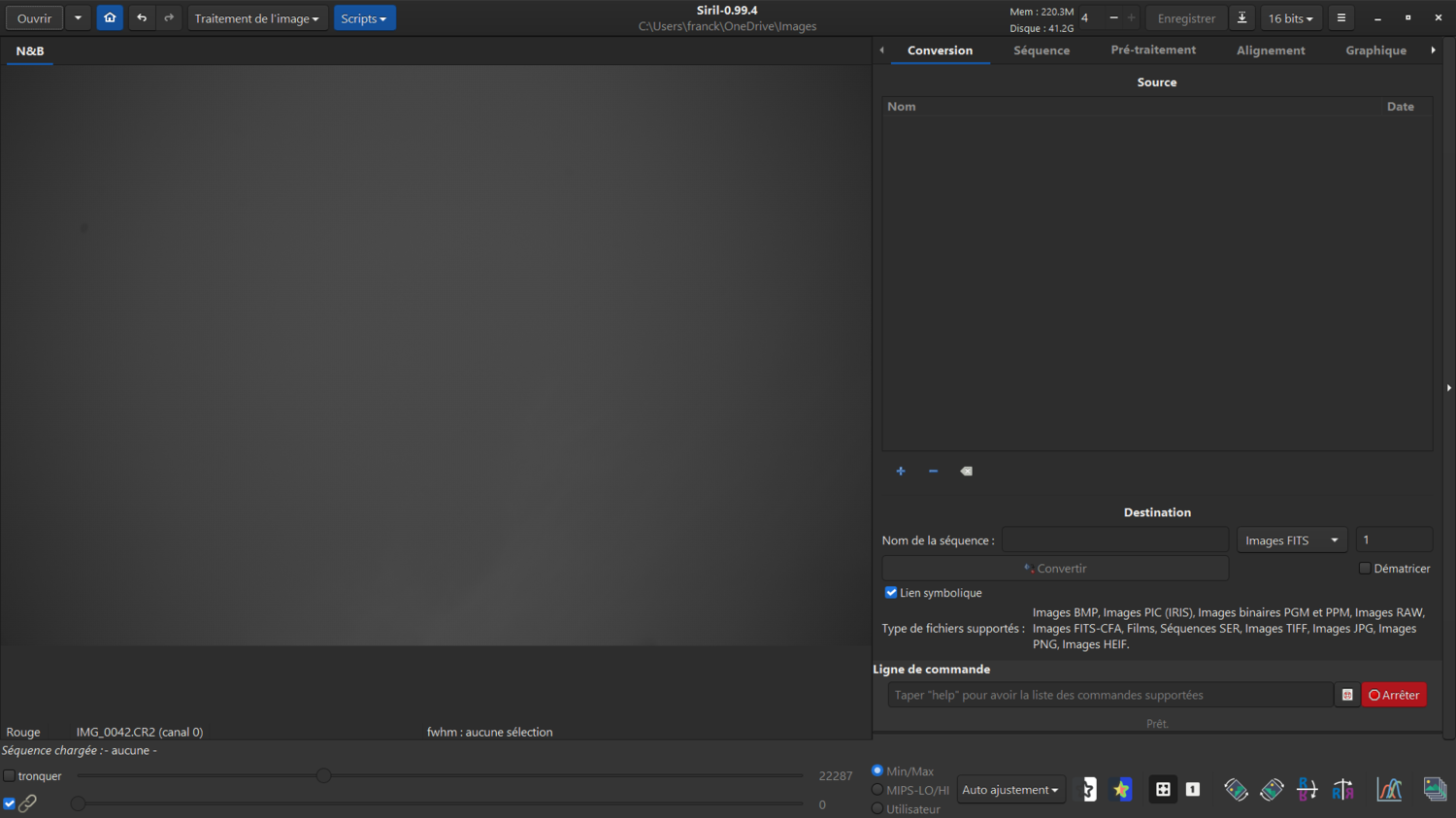Show the single frame display icon
The width and height of the screenshot is (1456, 818).
pyautogui.click(x=1192, y=789)
